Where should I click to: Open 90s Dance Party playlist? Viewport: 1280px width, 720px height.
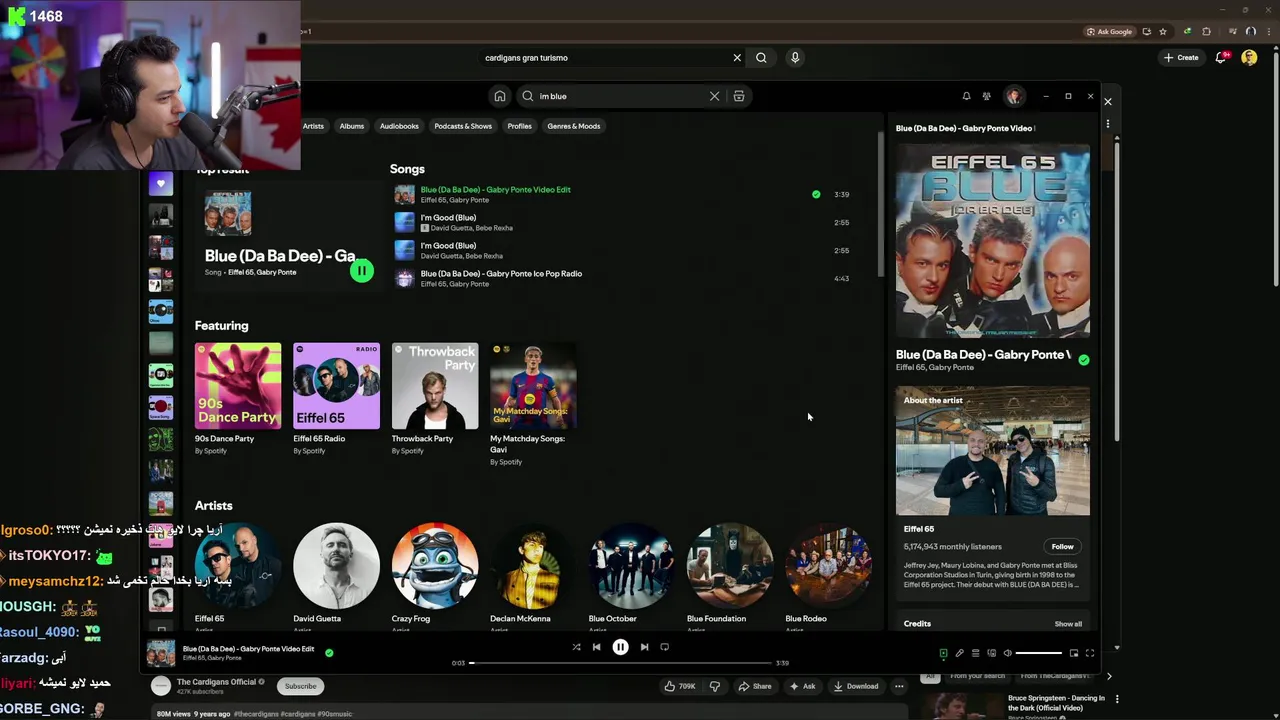tap(238, 386)
